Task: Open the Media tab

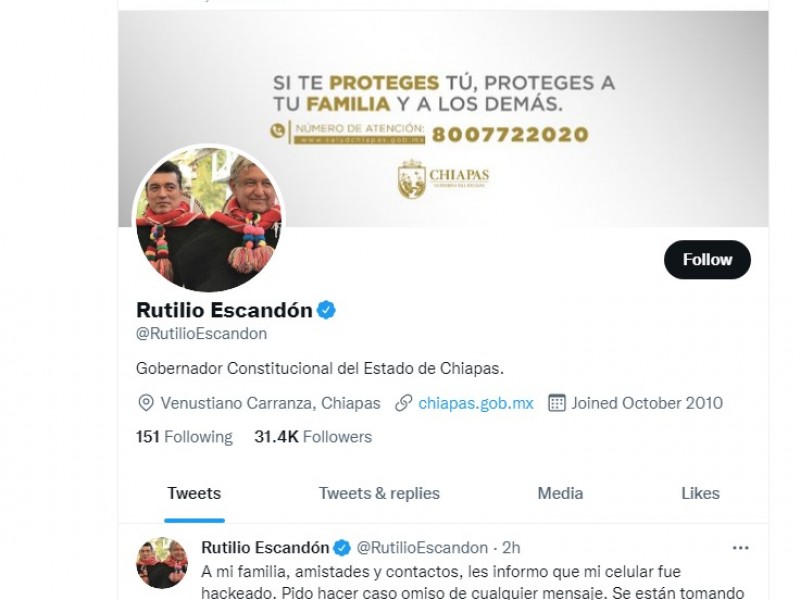Action: (560, 493)
